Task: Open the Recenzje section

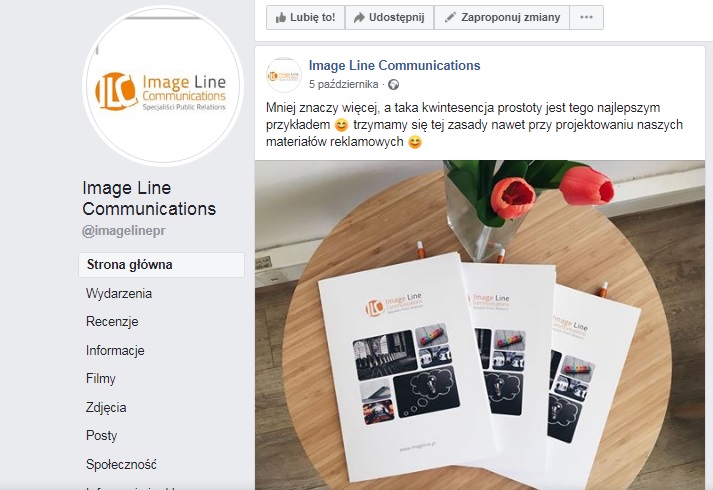Action: point(112,322)
